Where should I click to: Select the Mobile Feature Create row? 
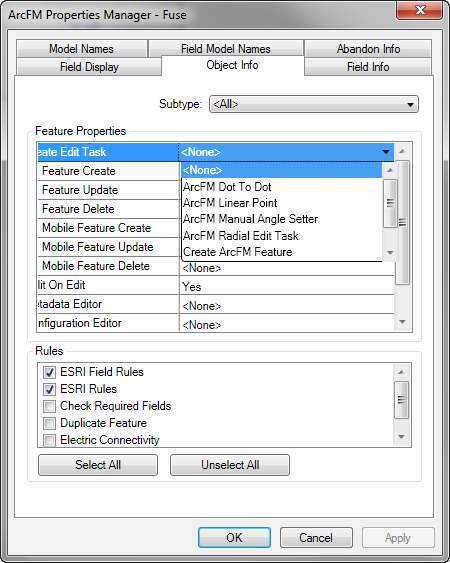pos(108,228)
